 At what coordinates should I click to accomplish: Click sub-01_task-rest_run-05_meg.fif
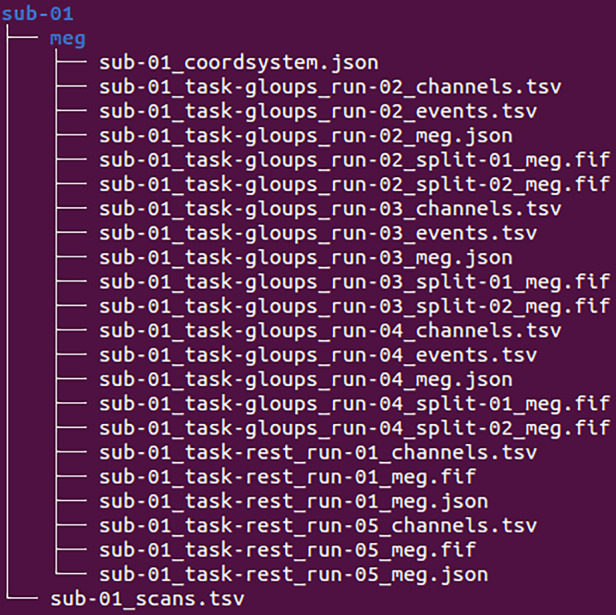coord(288,550)
